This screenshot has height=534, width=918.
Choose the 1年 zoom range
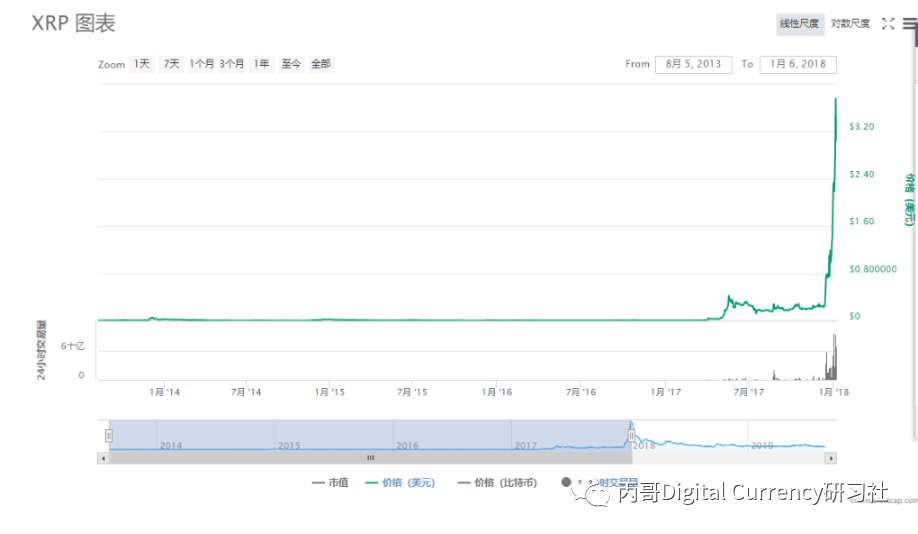tap(261, 64)
